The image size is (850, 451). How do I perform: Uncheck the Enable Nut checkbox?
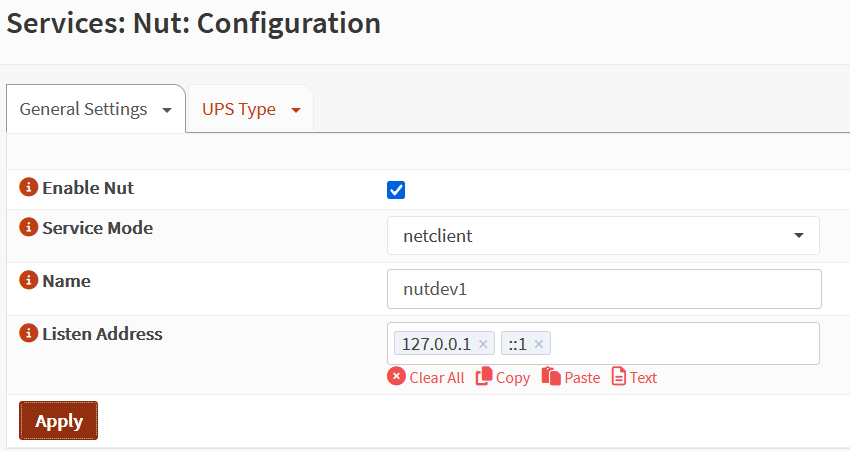click(x=396, y=190)
